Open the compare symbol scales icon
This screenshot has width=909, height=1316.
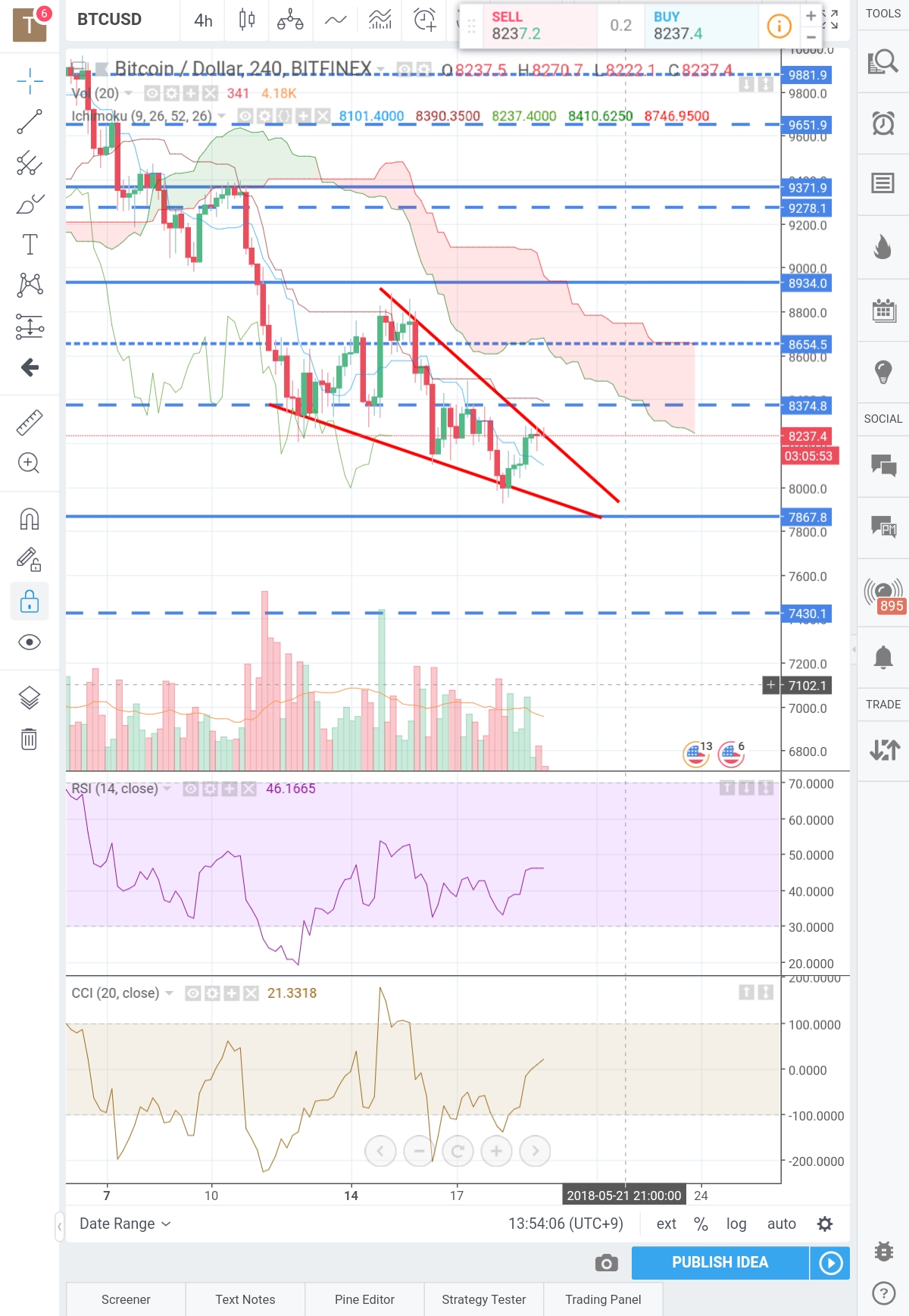[290, 20]
